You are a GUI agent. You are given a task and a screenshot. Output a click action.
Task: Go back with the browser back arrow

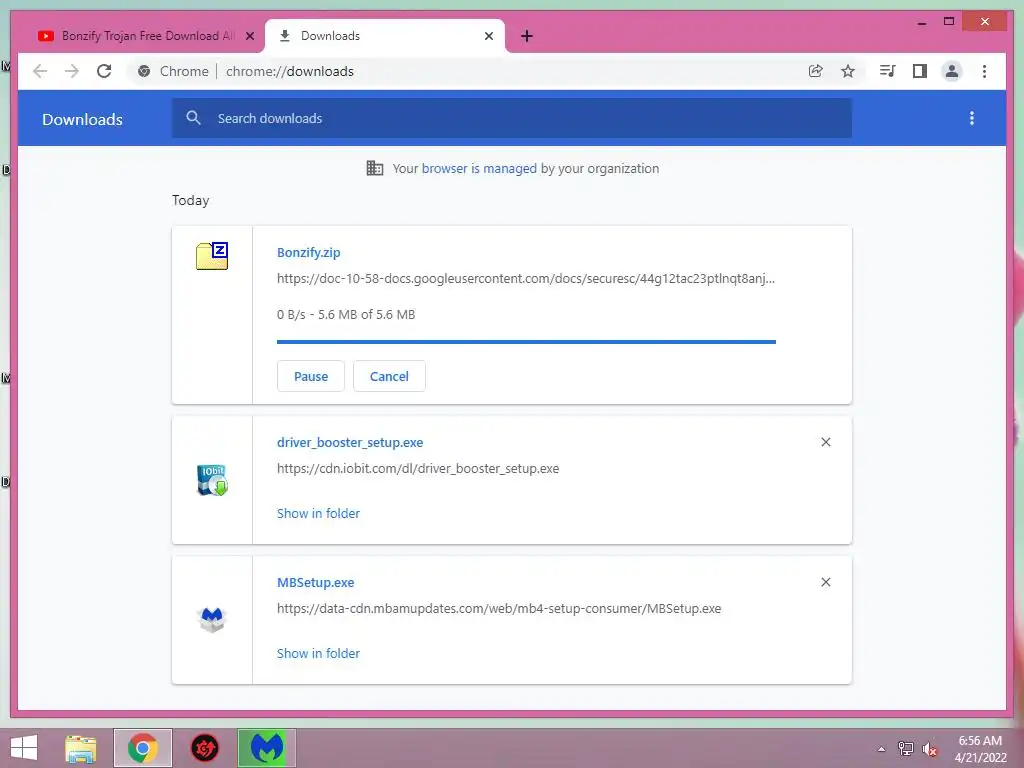[x=40, y=71]
